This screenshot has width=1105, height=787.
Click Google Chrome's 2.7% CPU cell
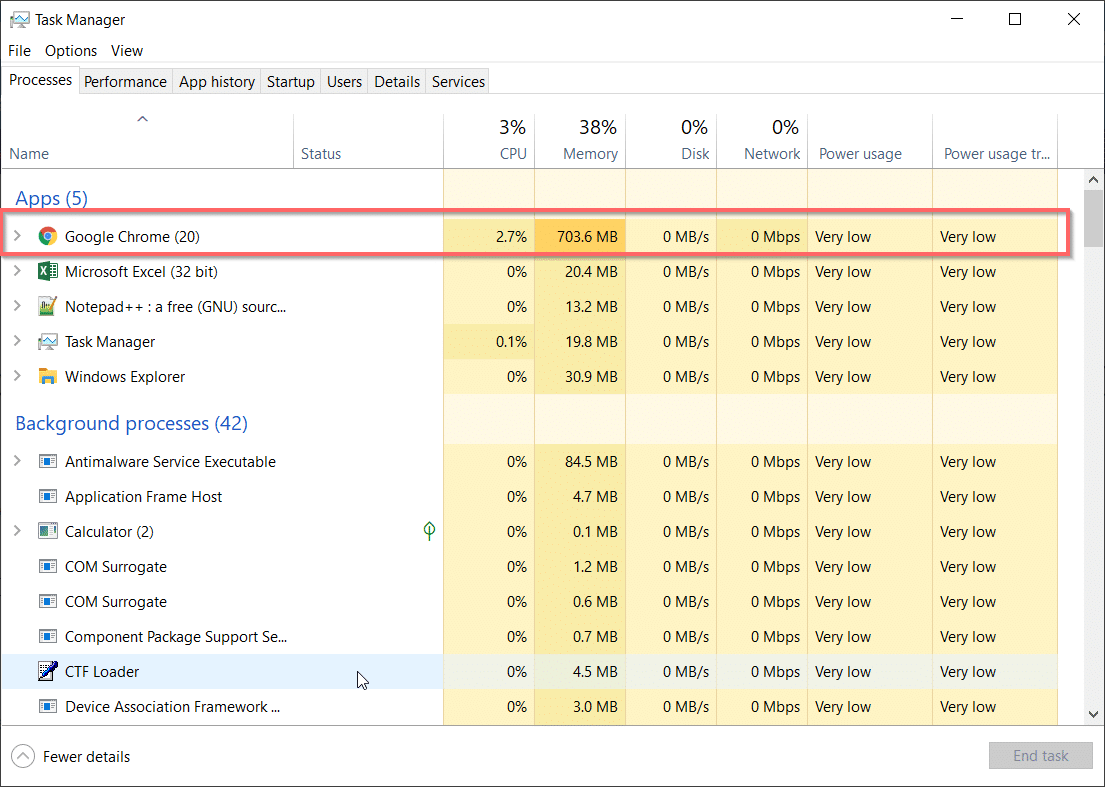pyautogui.click(x=489, y=237)
